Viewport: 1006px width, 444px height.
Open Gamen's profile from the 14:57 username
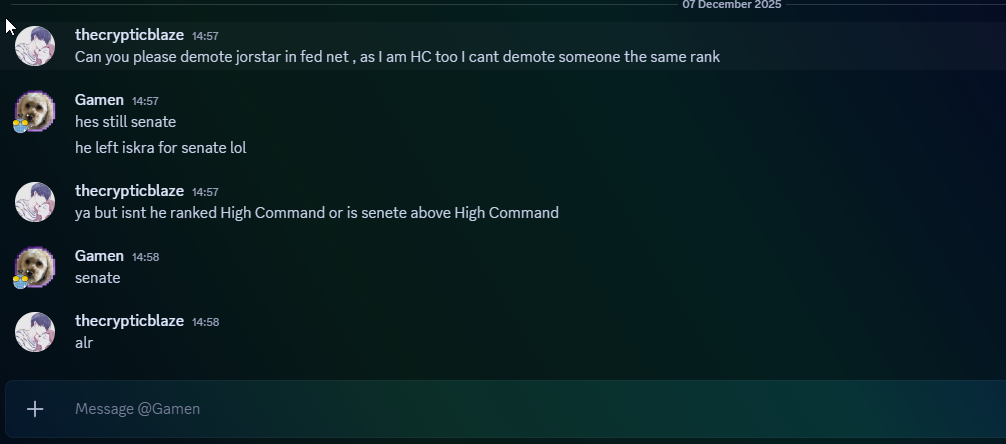click(99, 100)
